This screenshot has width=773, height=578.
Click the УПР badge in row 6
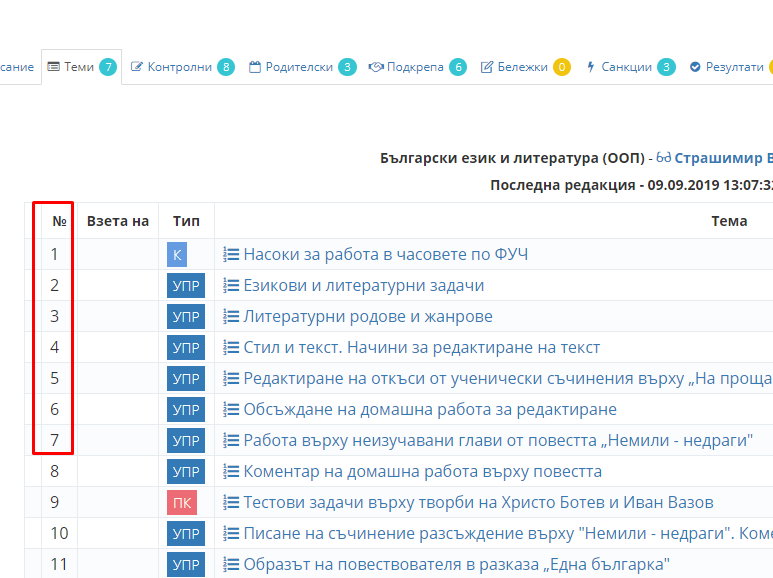coord(186,410)
